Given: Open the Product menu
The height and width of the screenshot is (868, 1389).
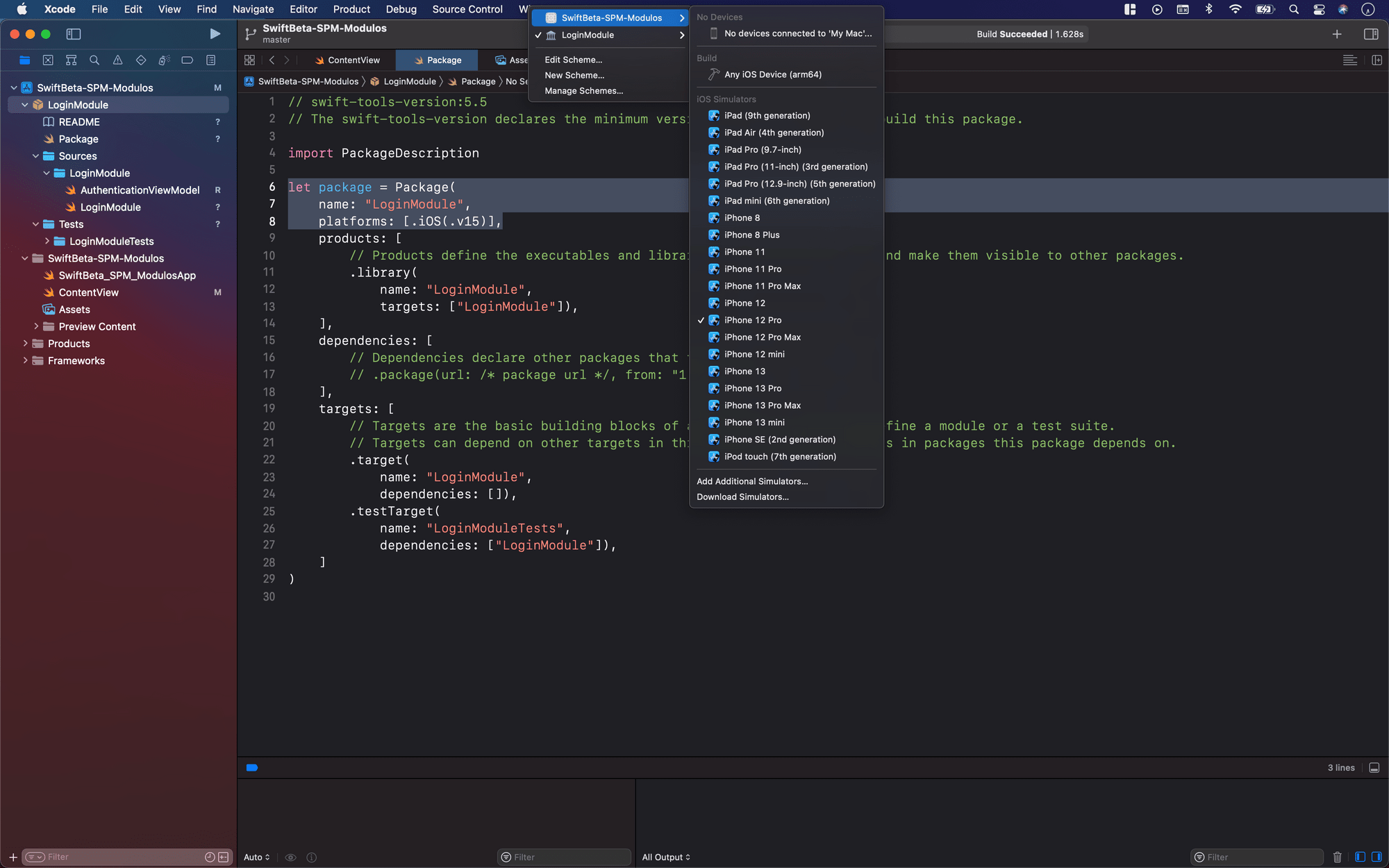Looking at the screenshot, I should pyautogui.click(x=351, y=9).
